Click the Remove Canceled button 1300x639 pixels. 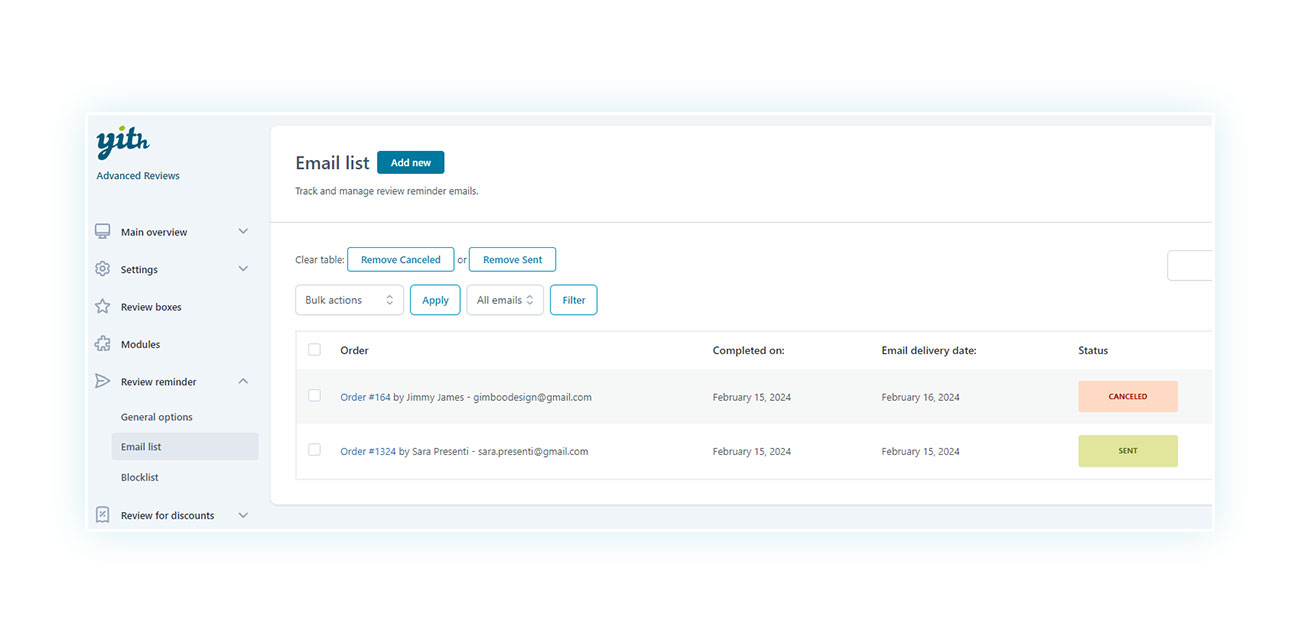click(400, 259)
